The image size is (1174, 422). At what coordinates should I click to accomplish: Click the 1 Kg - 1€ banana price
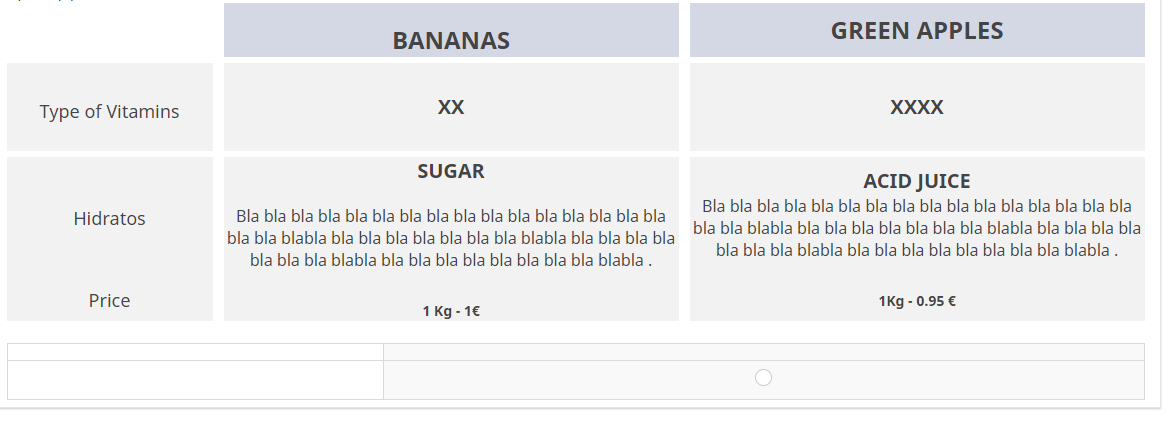click(x=451, y=311)
